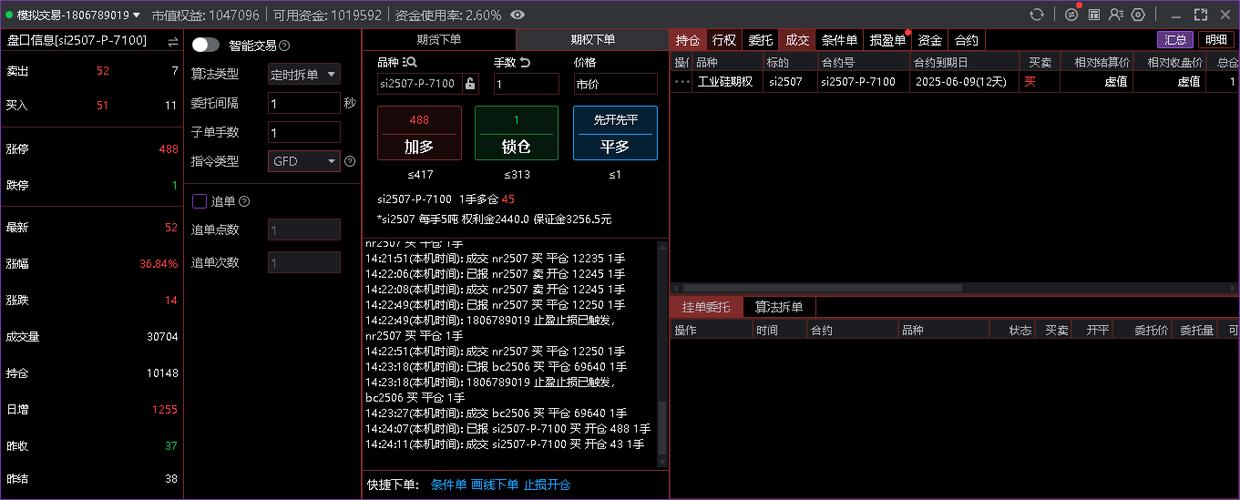The height and width of the screenshot is (500, 1240).
Task: Switch to 期货下单 tab
Action: pyautogui.click(x=439, y=39)
